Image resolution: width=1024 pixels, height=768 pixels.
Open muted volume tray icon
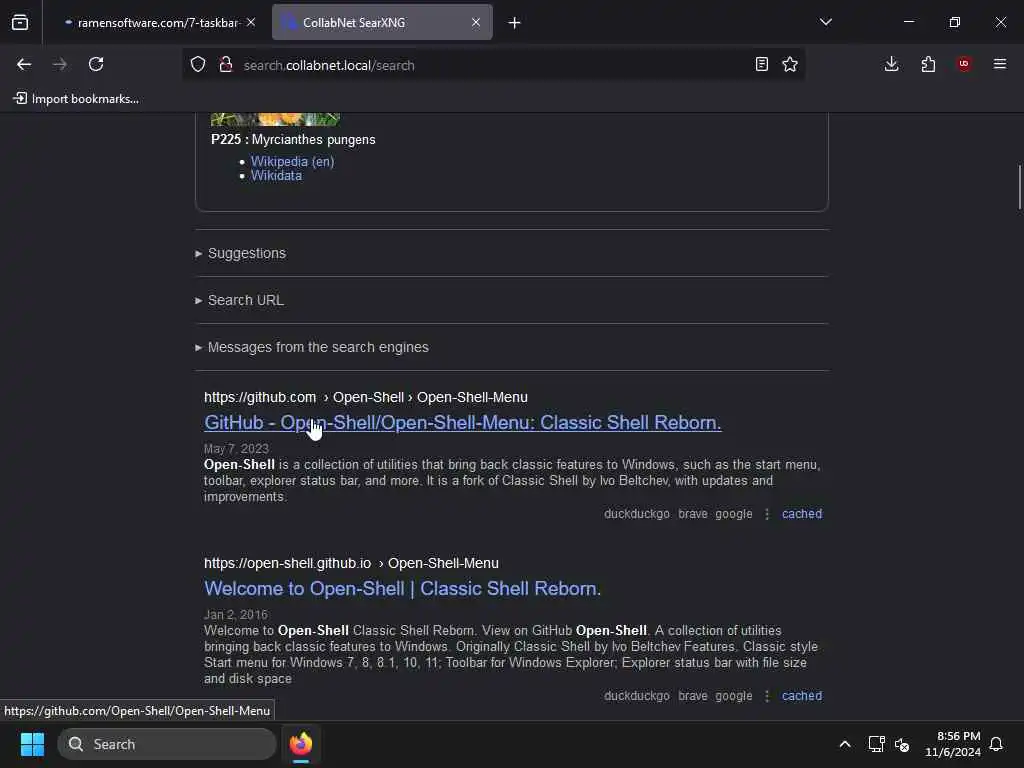[902, 744]
